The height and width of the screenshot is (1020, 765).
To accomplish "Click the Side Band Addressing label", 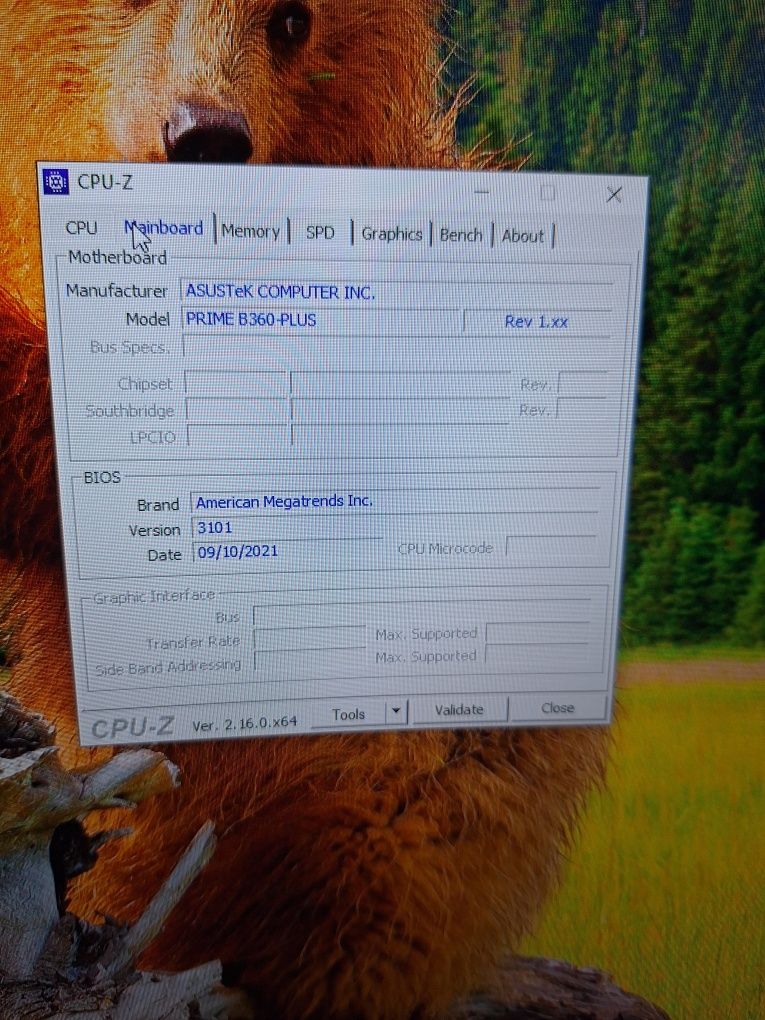I will pos(168,667).
